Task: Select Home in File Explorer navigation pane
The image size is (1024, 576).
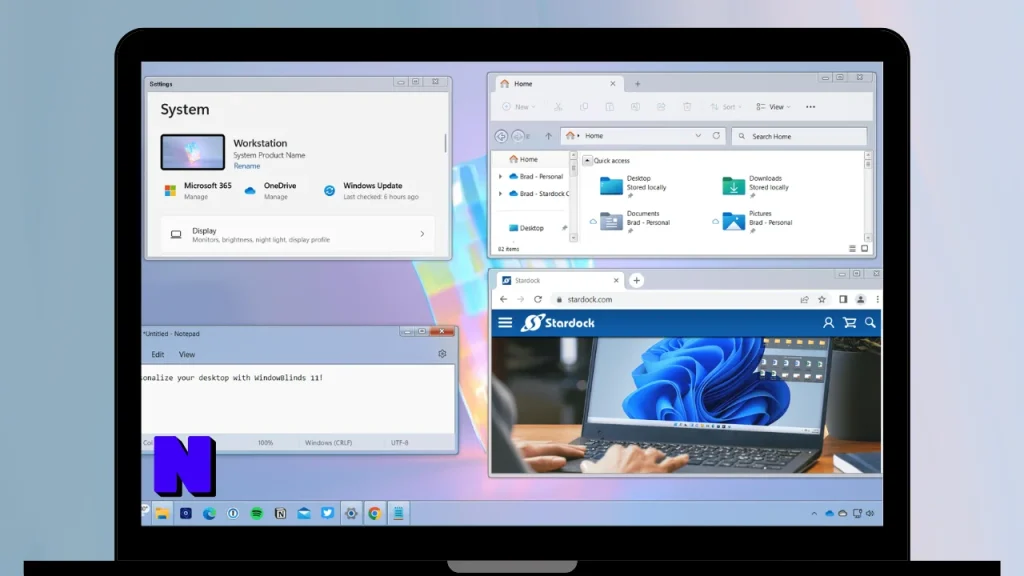Action: [x=523, y=159]
